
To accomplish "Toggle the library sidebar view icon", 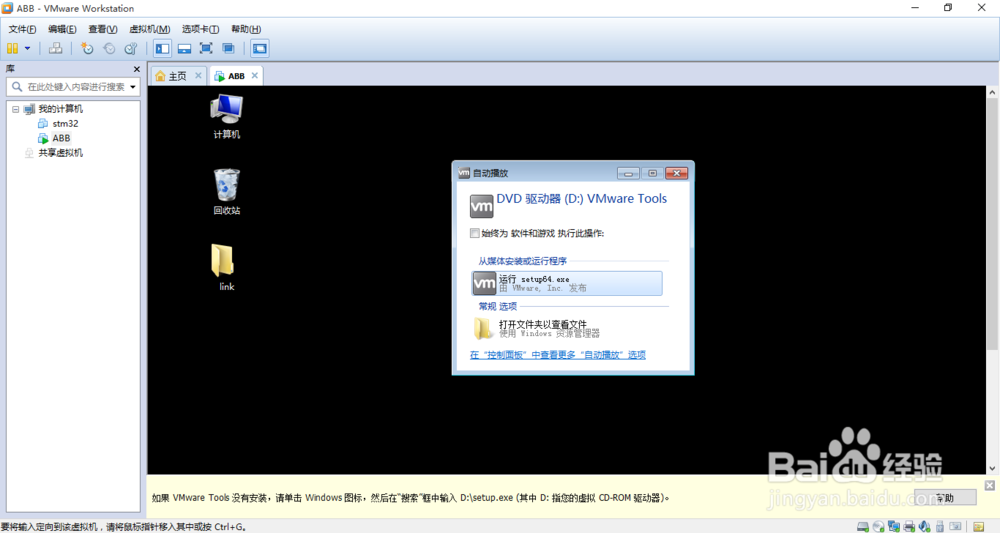I will (x=163, y=48).
